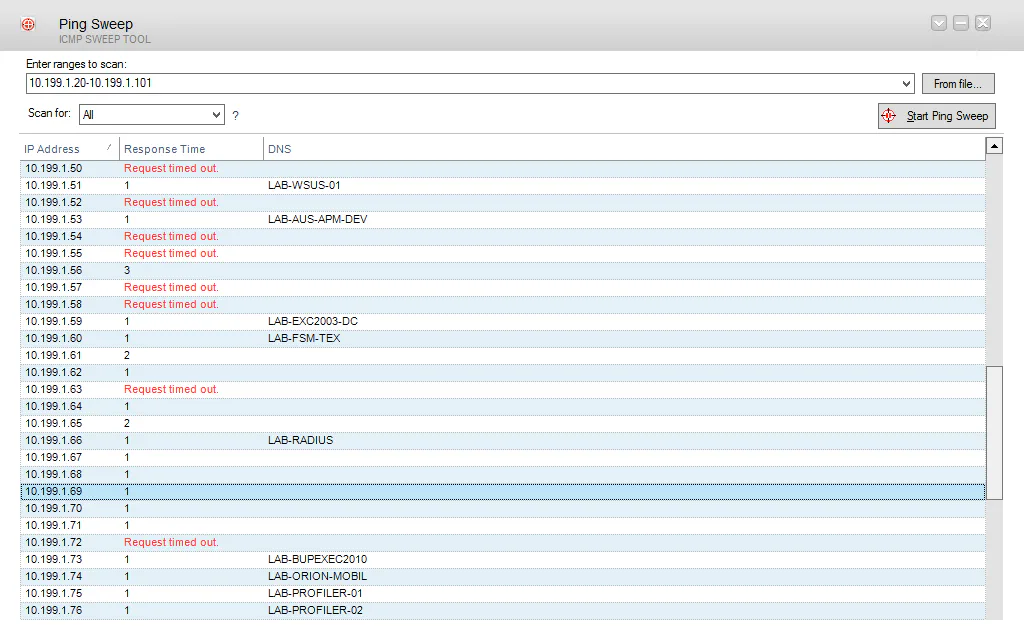1024x640 pixels.
Task: Close the Ping Sweep window
Action: click(983, 24)
